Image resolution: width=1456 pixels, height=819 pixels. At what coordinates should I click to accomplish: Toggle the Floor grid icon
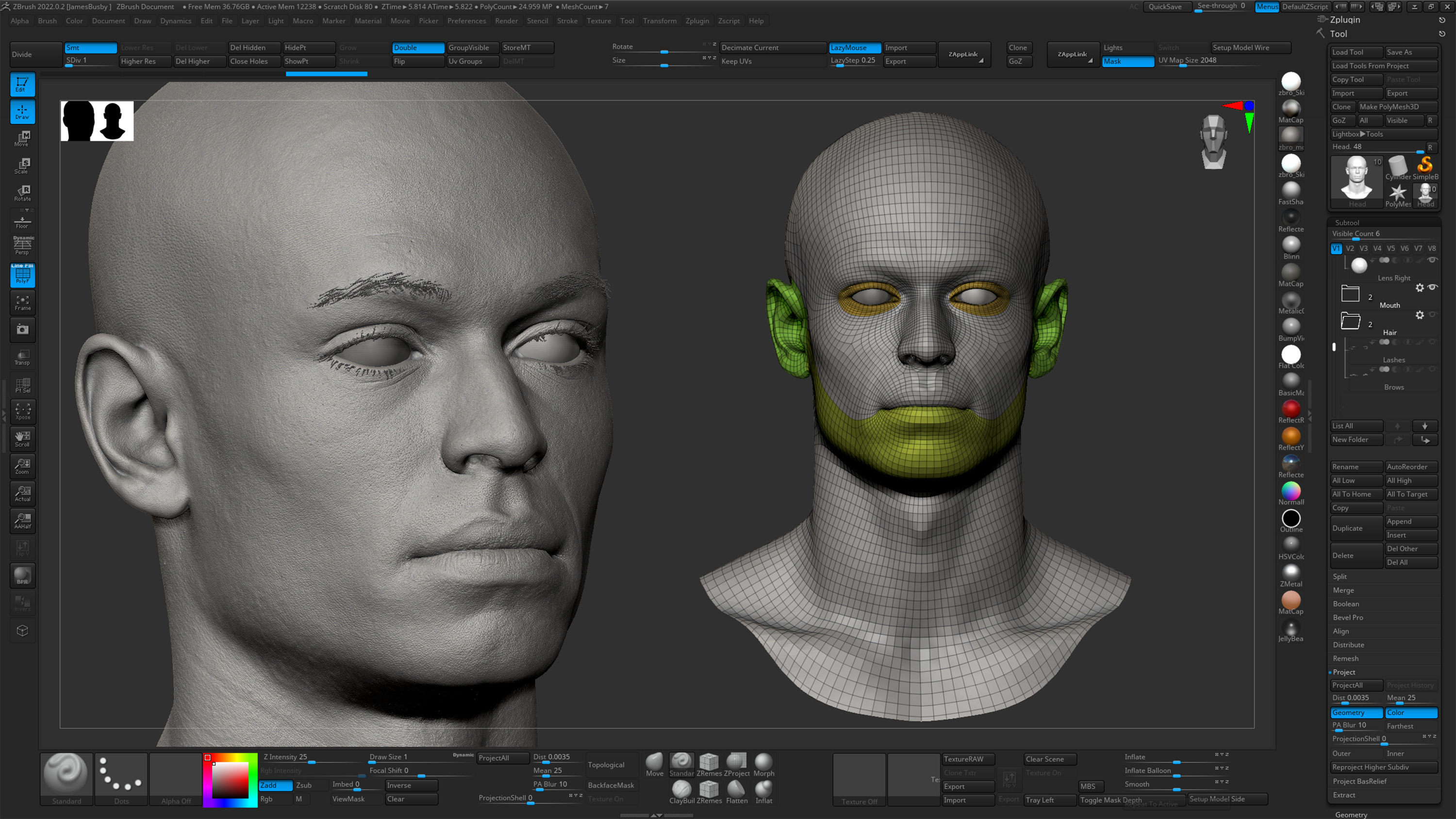(23, 220)
